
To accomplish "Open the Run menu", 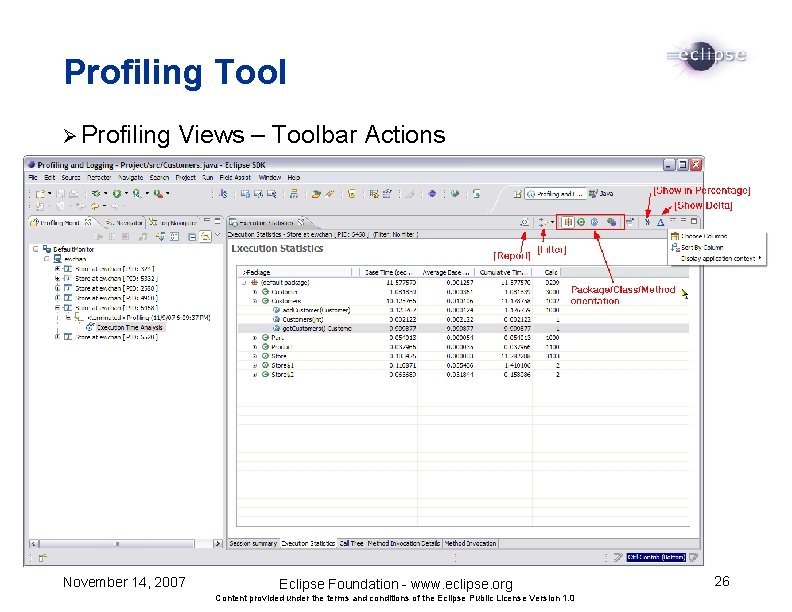I will [208, 178].
